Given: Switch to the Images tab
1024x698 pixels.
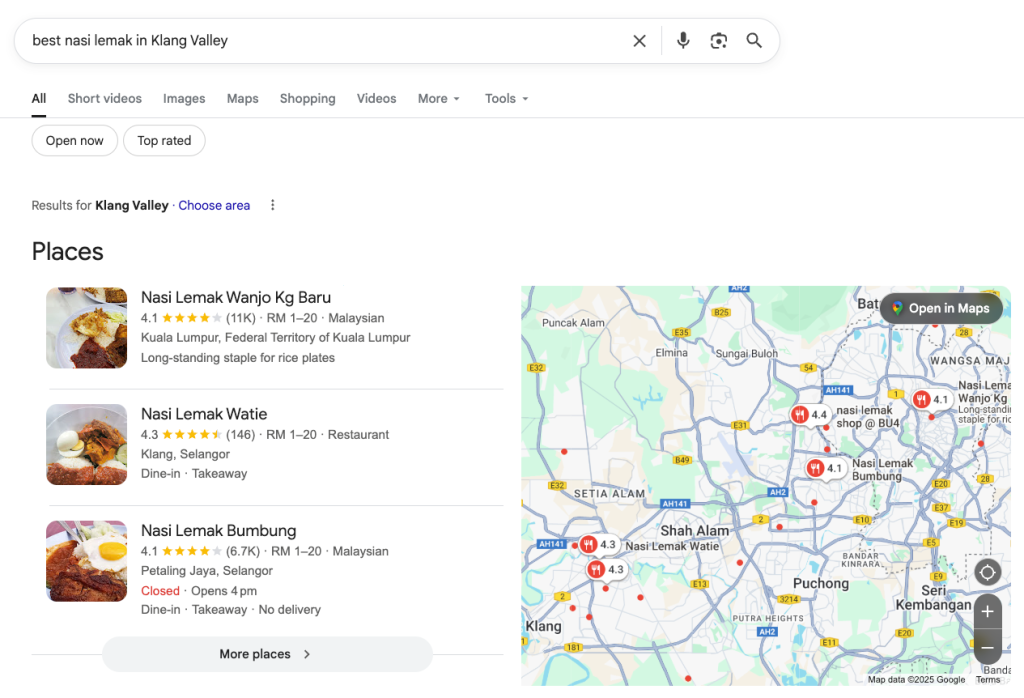Looking at the screenshot, I should pyautogui.click(x=184, y=99).
